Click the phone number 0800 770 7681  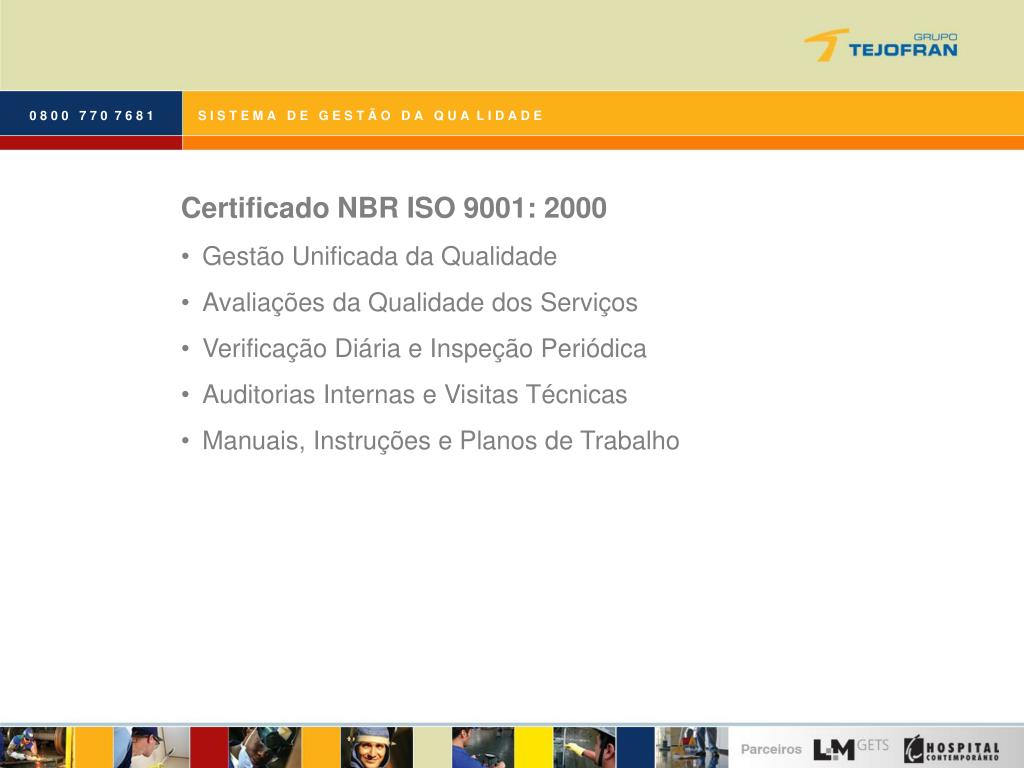tap(91, 116)
